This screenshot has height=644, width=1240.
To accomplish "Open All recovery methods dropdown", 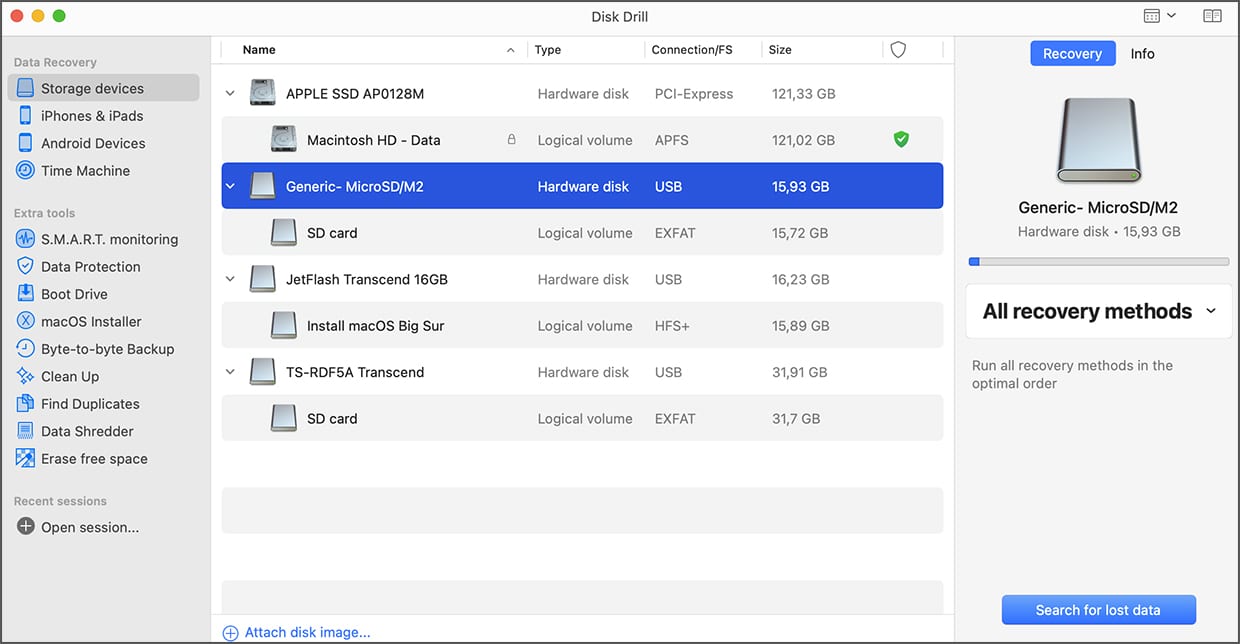I will pos(1099,311).
